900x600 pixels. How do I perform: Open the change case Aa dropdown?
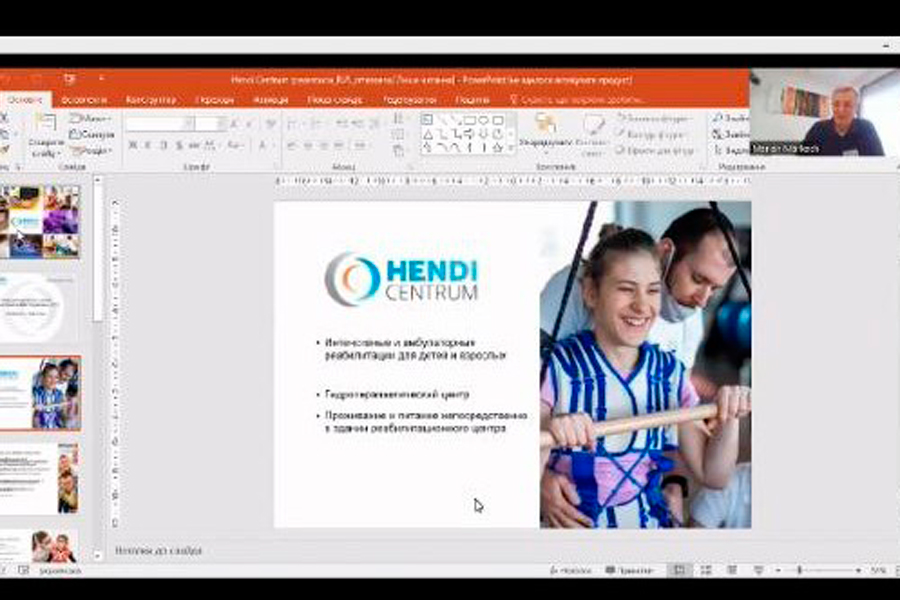(x=234, y=146)
